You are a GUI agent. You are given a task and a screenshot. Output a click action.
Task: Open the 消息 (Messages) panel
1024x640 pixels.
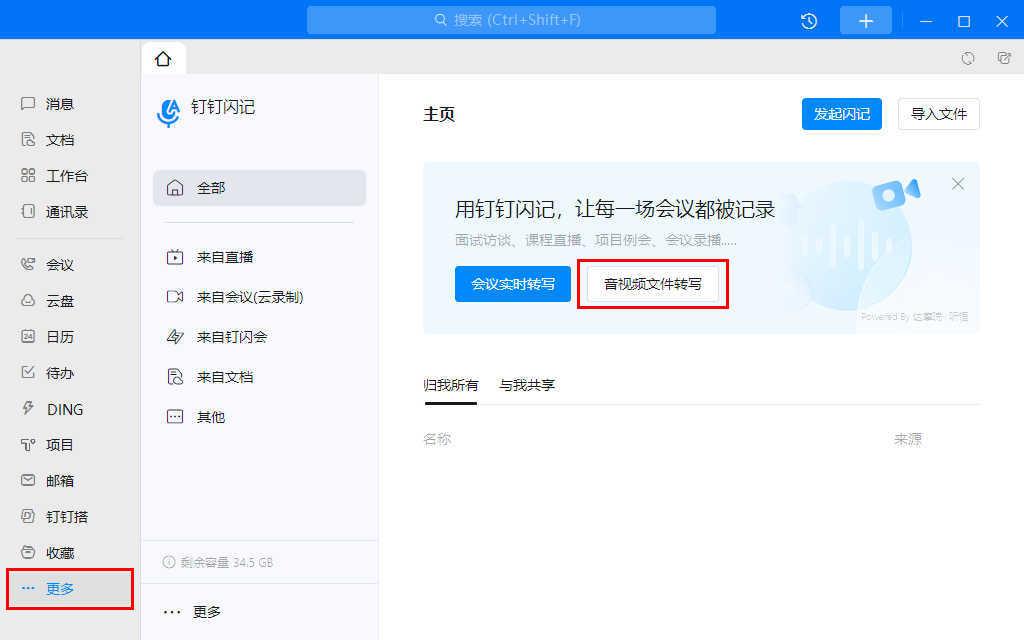[x=57, y=103]
